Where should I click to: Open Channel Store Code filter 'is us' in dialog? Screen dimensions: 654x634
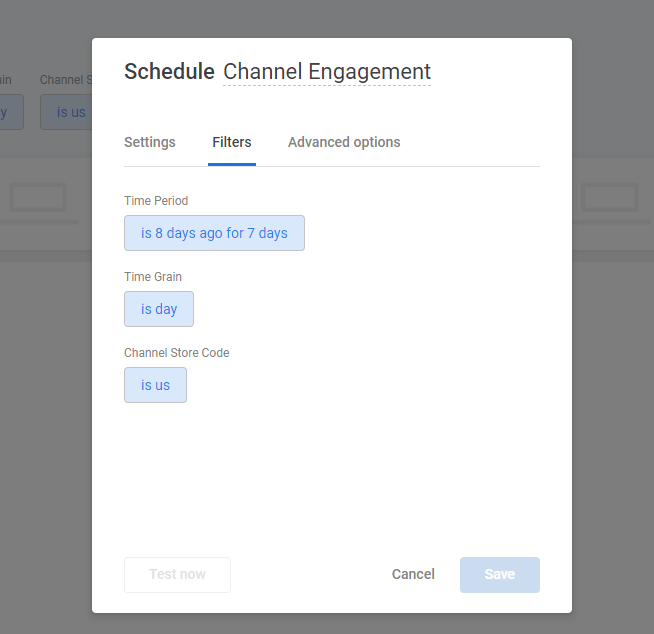(x=156, y=385)
